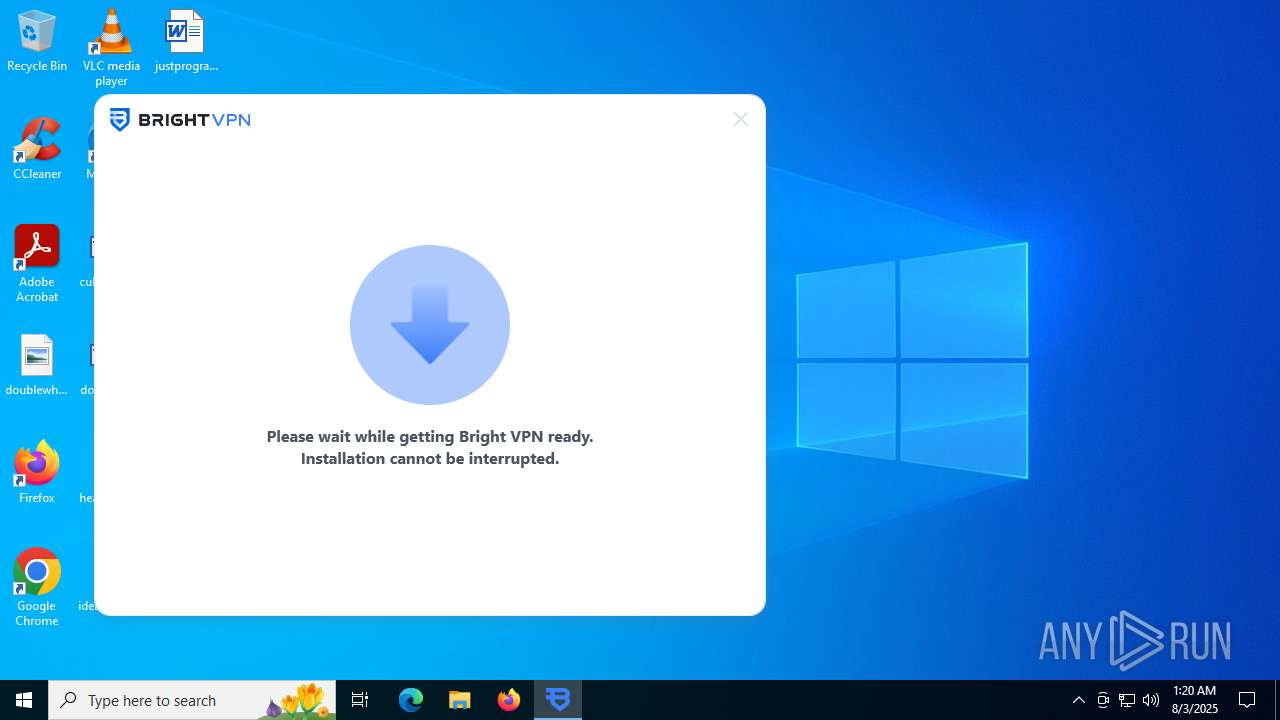Open Task View on the taskbar
This screenshot has width=1280, height=720.
360,700
